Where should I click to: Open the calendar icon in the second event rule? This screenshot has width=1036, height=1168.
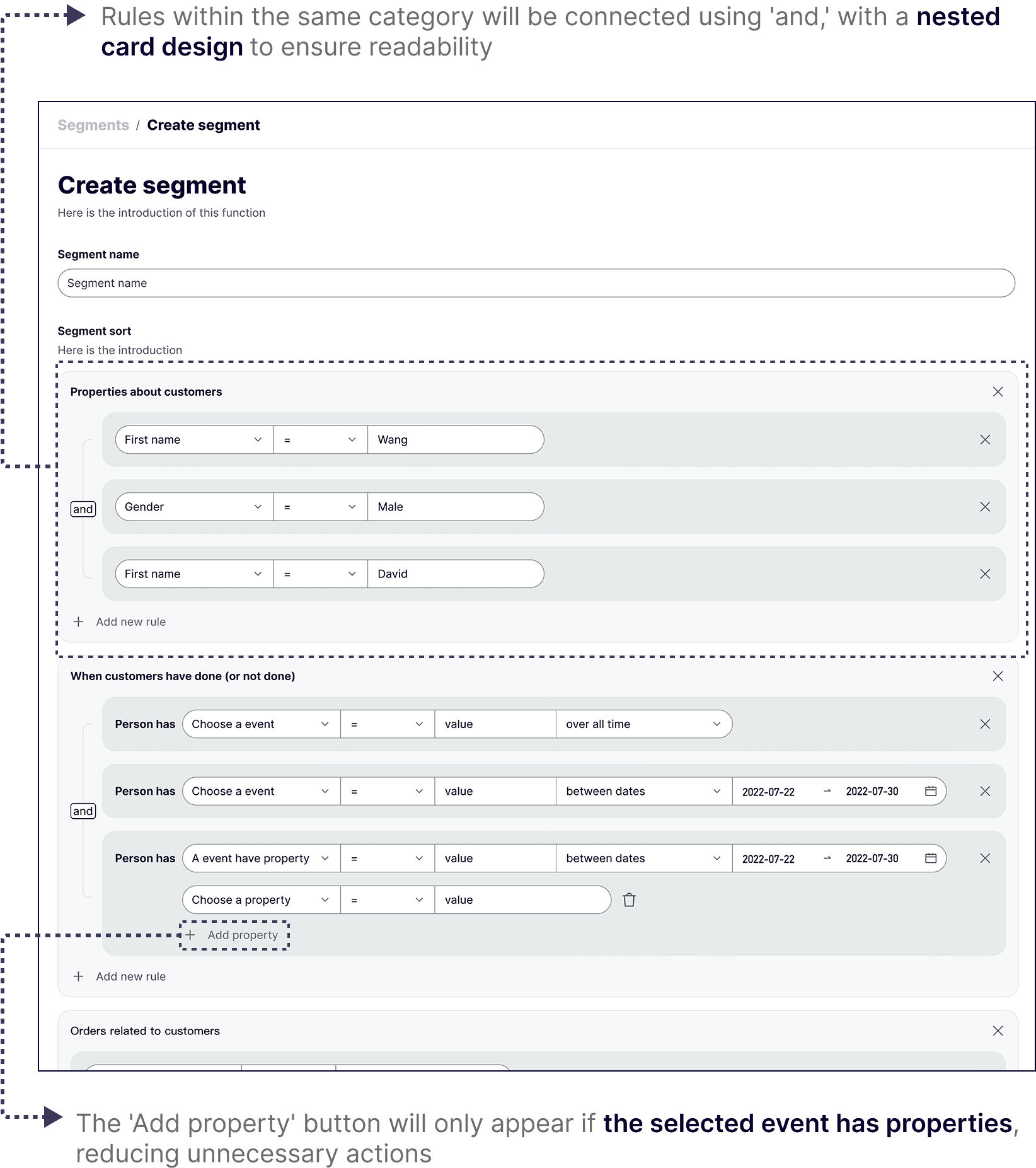[931, 791]
